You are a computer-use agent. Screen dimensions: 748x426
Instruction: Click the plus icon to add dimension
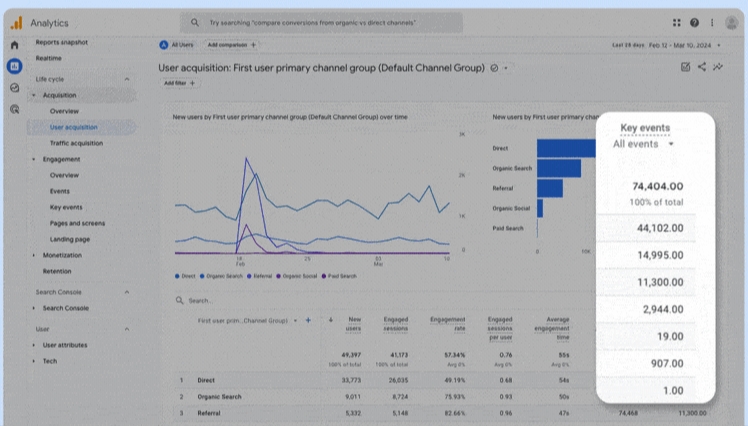(x=308, y=320)
